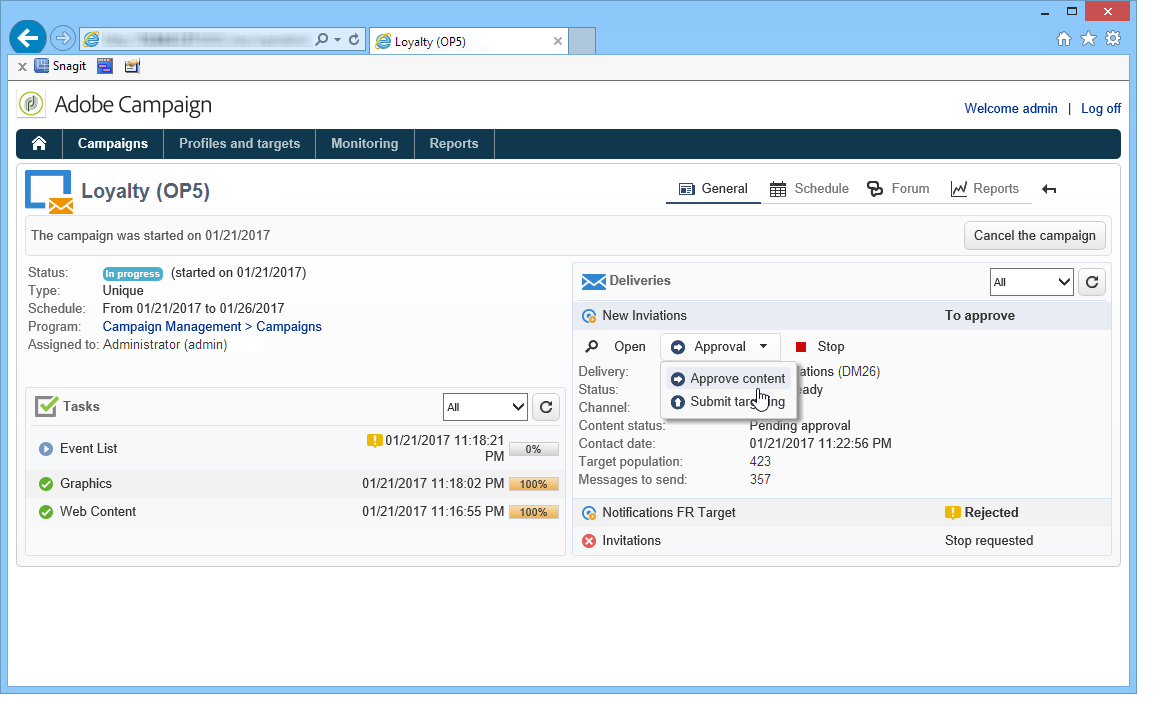
Task: Go forward using the browser forward arrow
Action: [63, 38]
